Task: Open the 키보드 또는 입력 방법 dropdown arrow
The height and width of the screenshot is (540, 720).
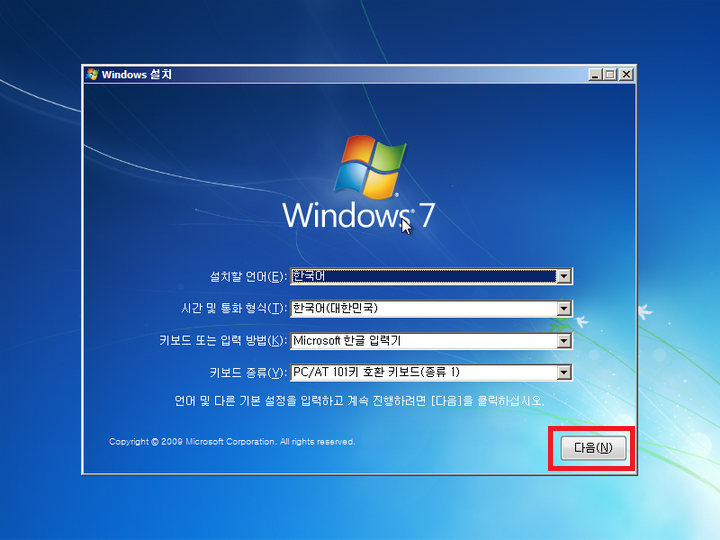Action: pyautogui.click(x=564, y=341)
